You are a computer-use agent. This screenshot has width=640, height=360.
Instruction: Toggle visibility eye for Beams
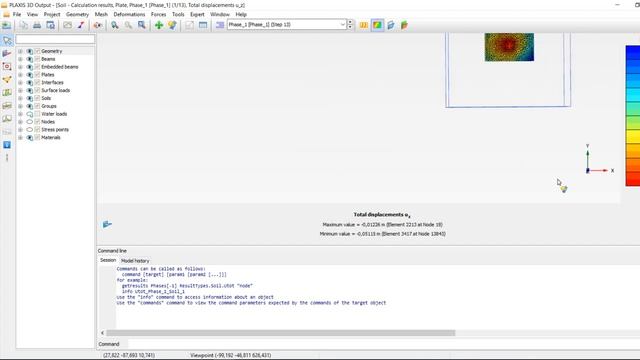click(30, 59)
